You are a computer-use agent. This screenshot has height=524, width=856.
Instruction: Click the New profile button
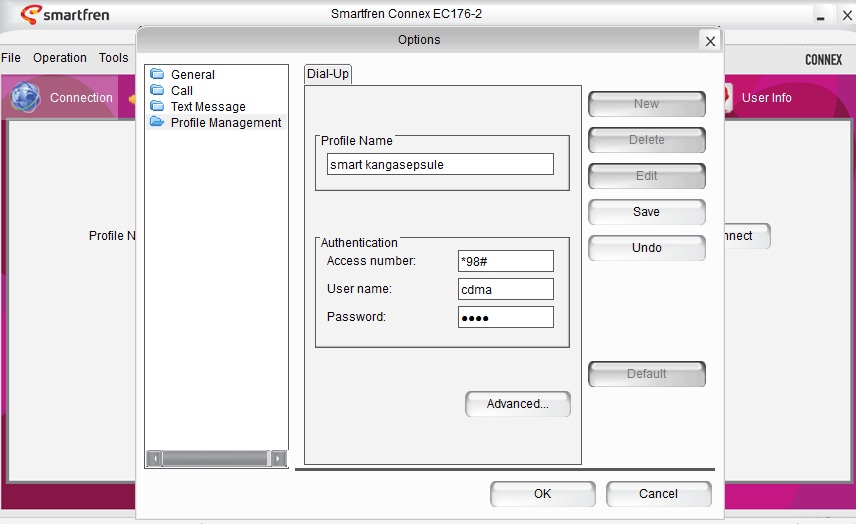pyautogui.click(x=646, y=104)
